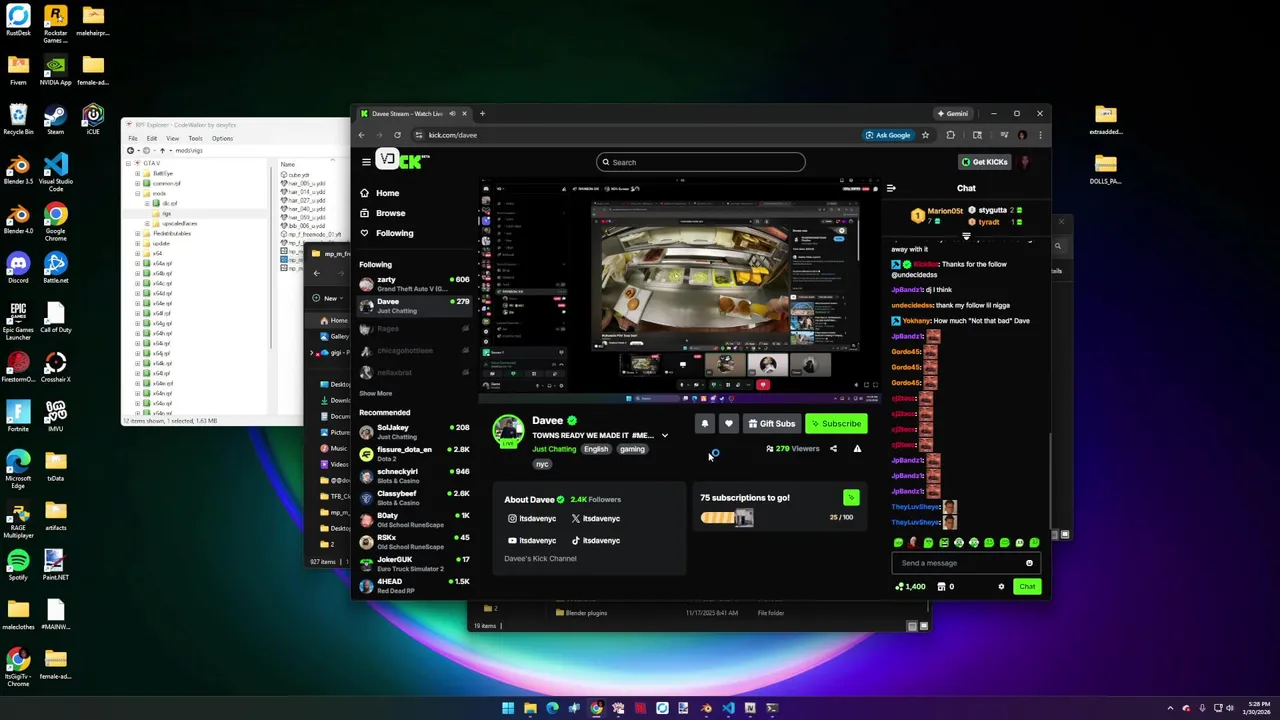Bookmark this page with the star icon
Viewport: 1280px width, 720px height.
(x=925, y=135)
